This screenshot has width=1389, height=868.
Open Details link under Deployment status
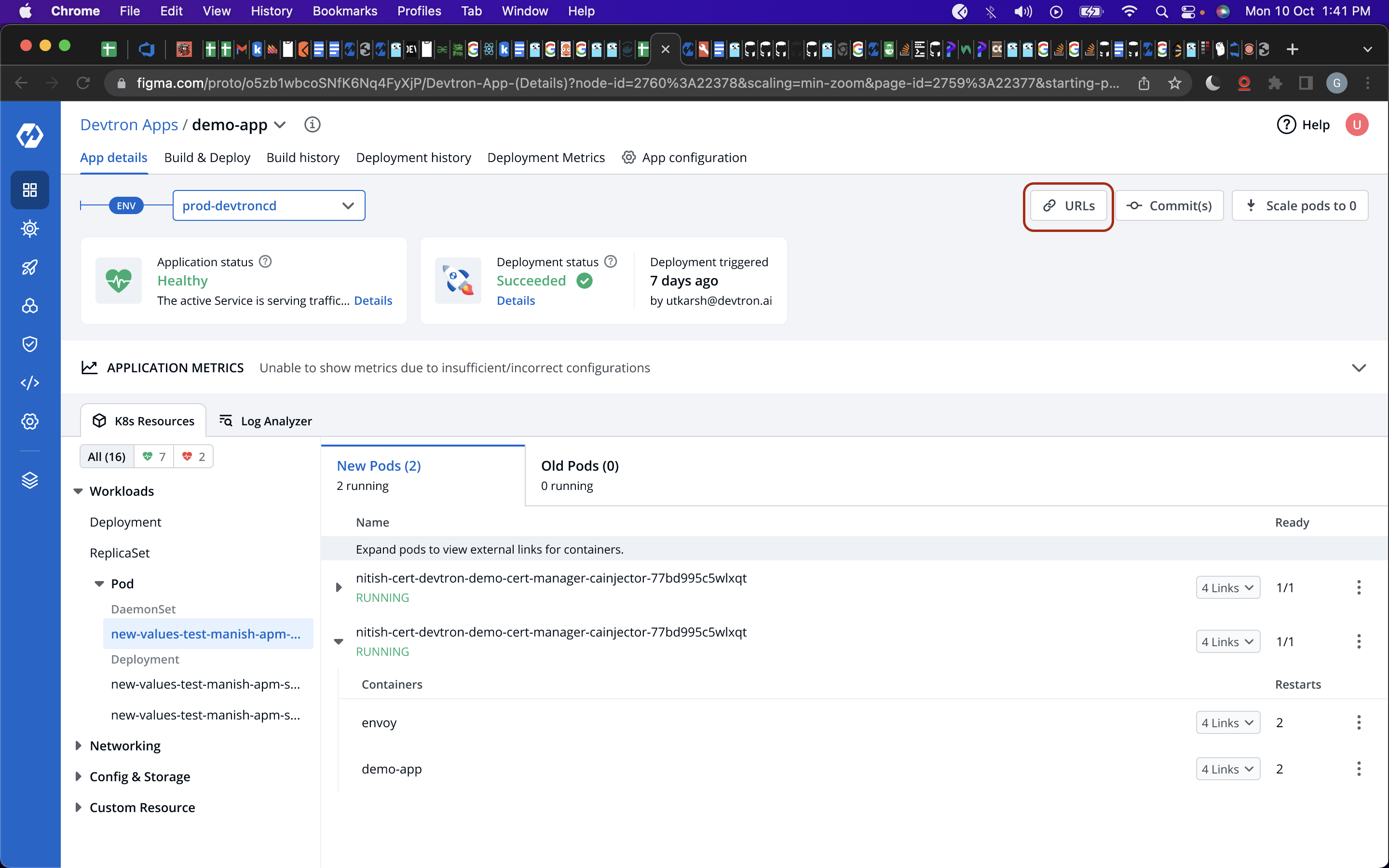pos(516,300)
